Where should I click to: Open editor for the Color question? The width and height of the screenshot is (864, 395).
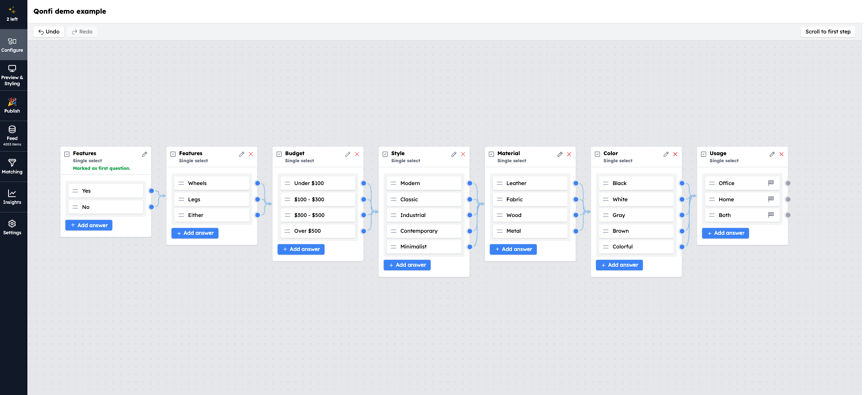666,154
